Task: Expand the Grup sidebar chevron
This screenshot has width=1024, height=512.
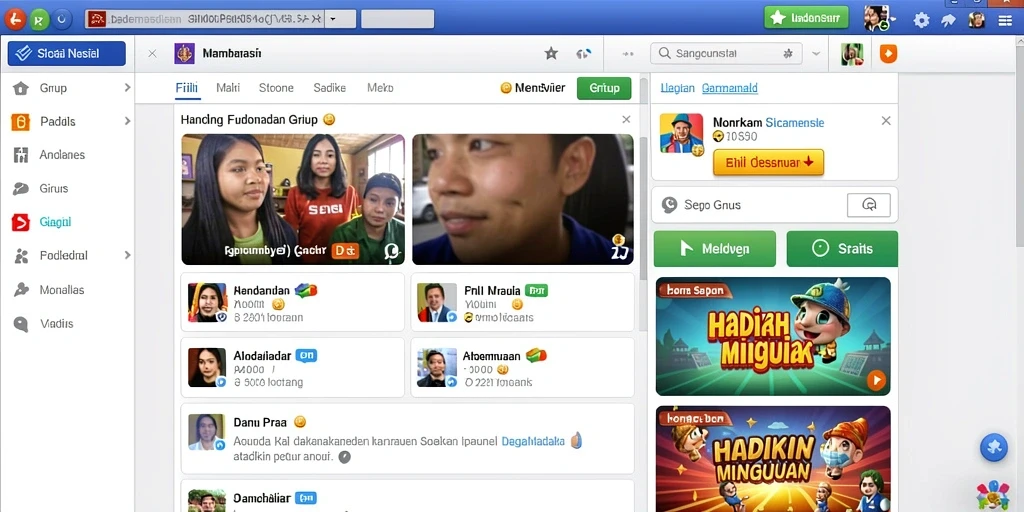Action: (x=127, y=88)
